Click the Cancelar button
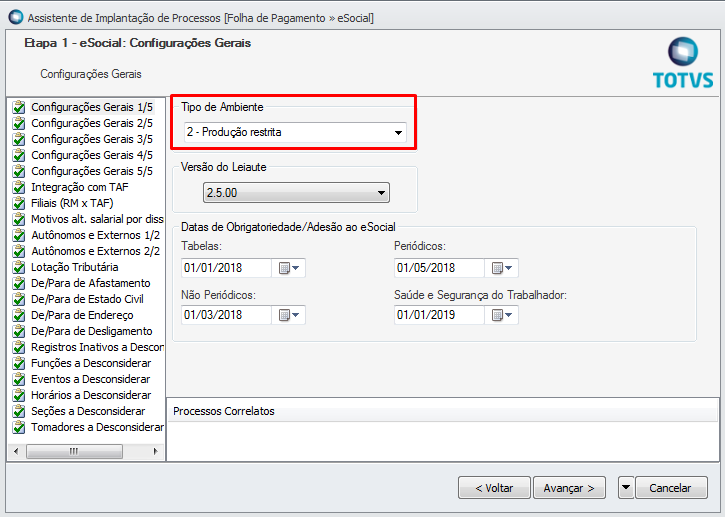 671,487
